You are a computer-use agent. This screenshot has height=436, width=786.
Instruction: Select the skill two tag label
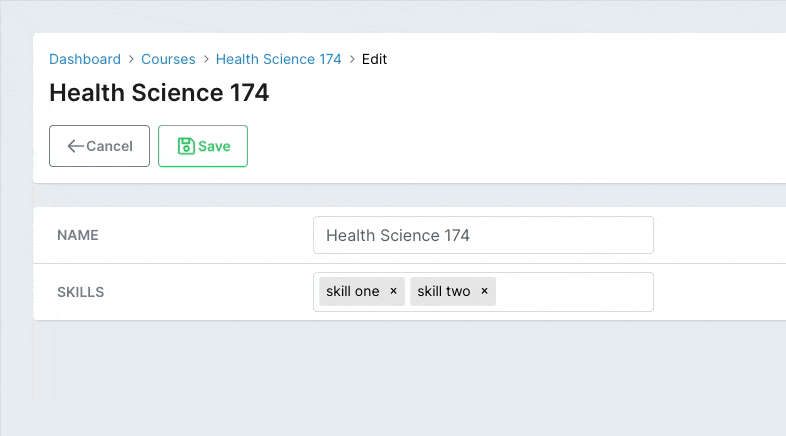point(444,291)
